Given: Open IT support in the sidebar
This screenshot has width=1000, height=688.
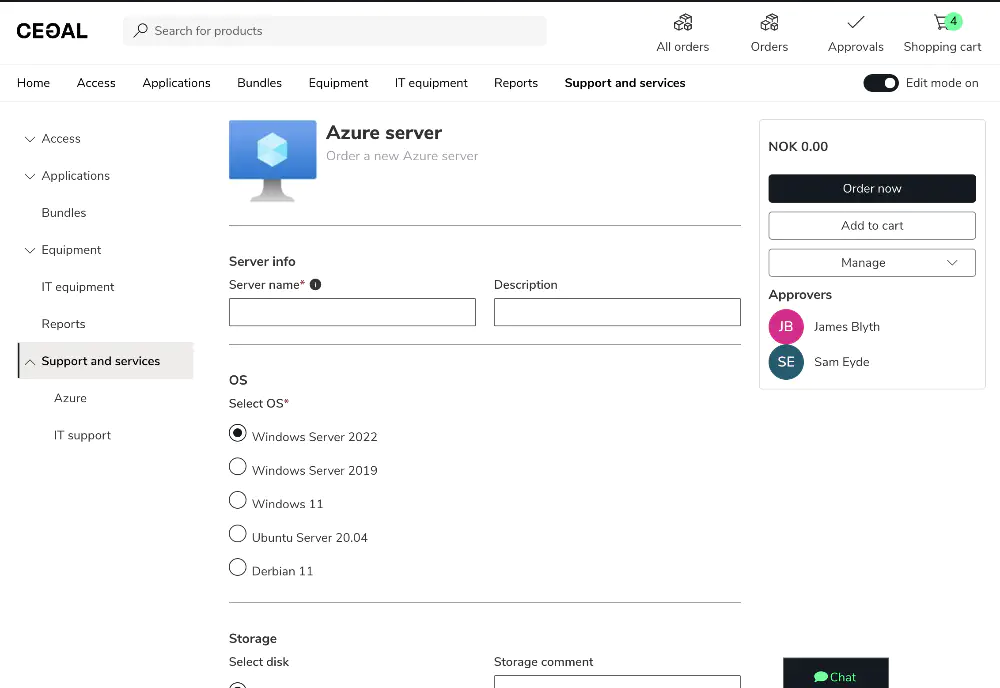Looking at the screenshot, I should click(x=82, y=435).
